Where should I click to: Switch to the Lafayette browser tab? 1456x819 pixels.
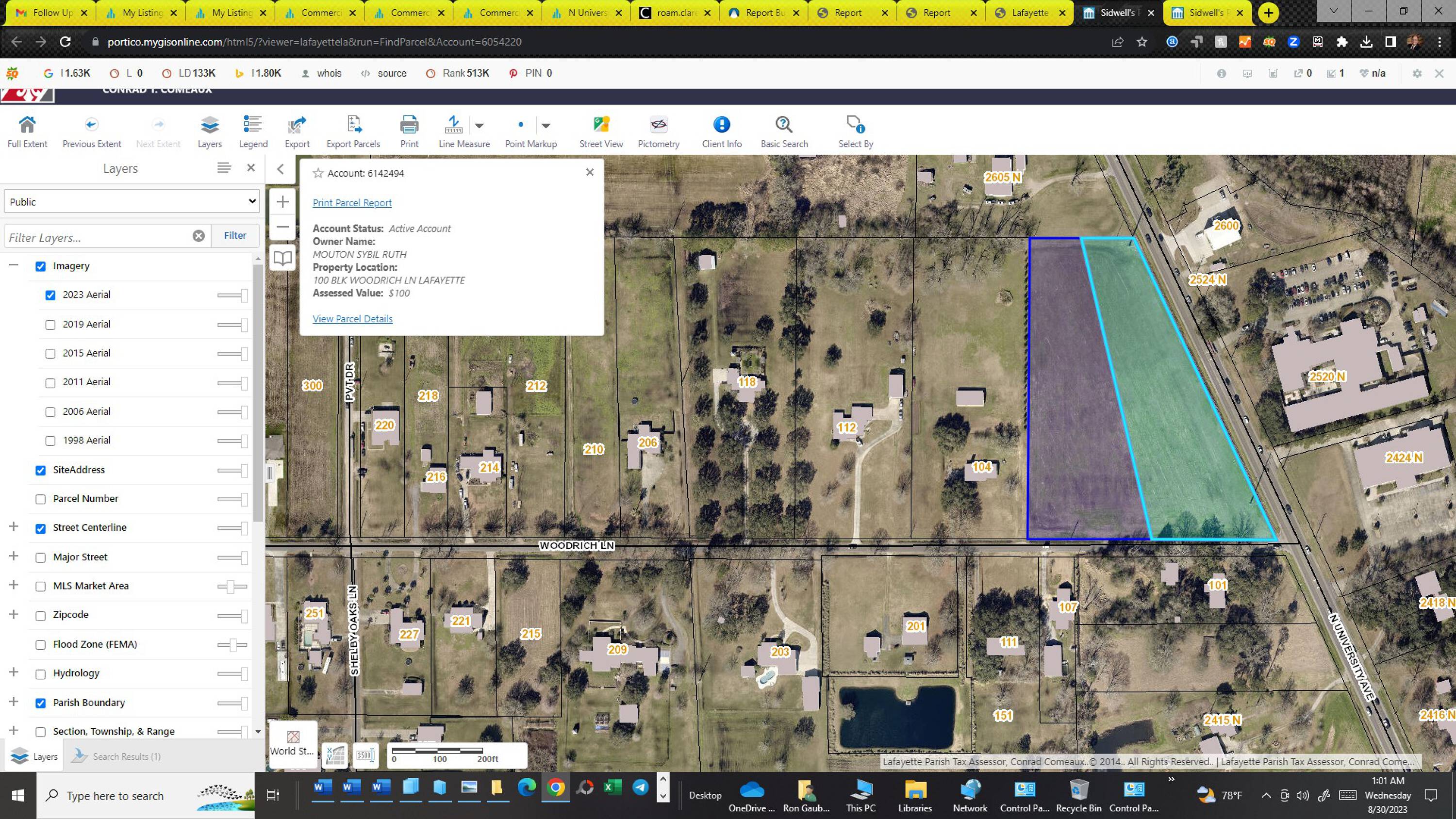coord(1029,13)
